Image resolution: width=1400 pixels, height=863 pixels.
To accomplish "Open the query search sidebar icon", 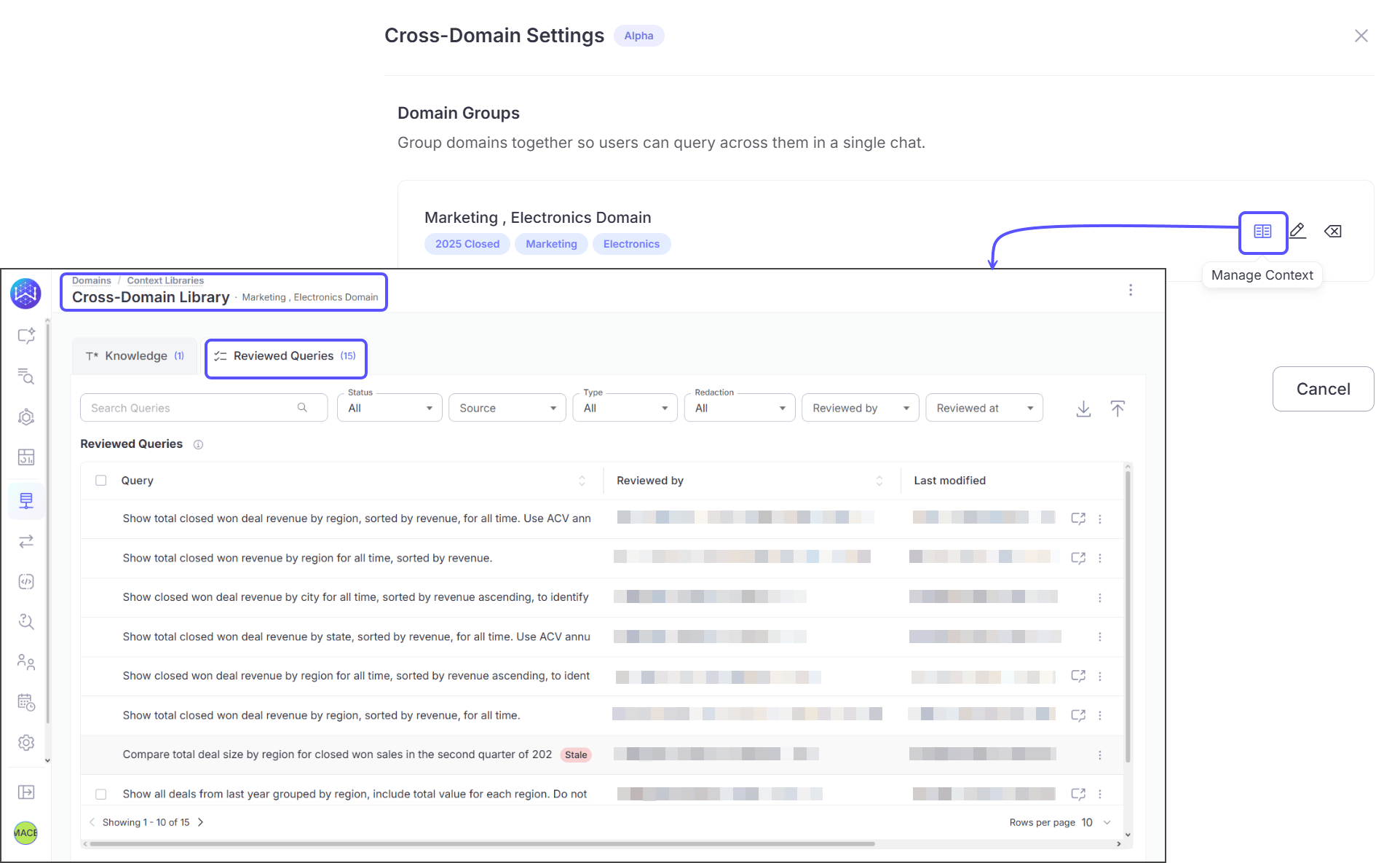I will tap(26, 377).
